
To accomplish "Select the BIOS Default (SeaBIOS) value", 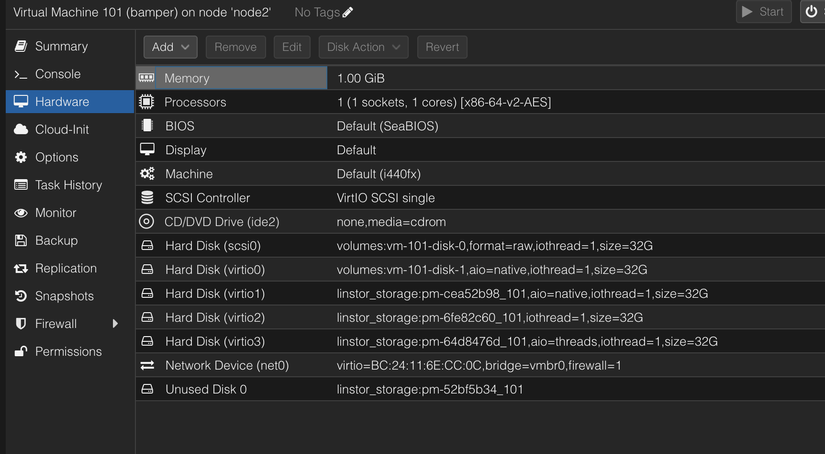I will 387,126.
